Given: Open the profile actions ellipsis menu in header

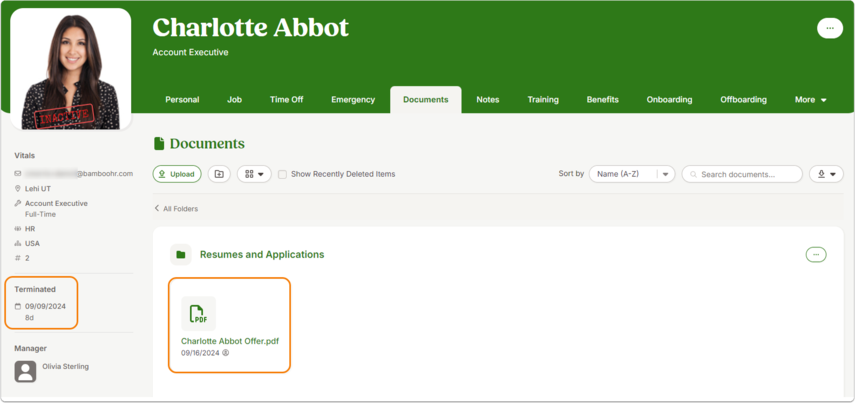Looking at the screenshot, I should [829, 28].
